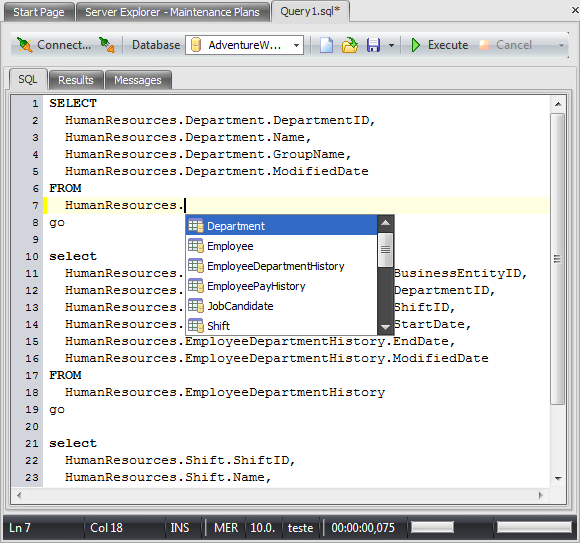This screenshot has height=543, width=580.
Task: Open the Start Page tab
Action: 39,12
